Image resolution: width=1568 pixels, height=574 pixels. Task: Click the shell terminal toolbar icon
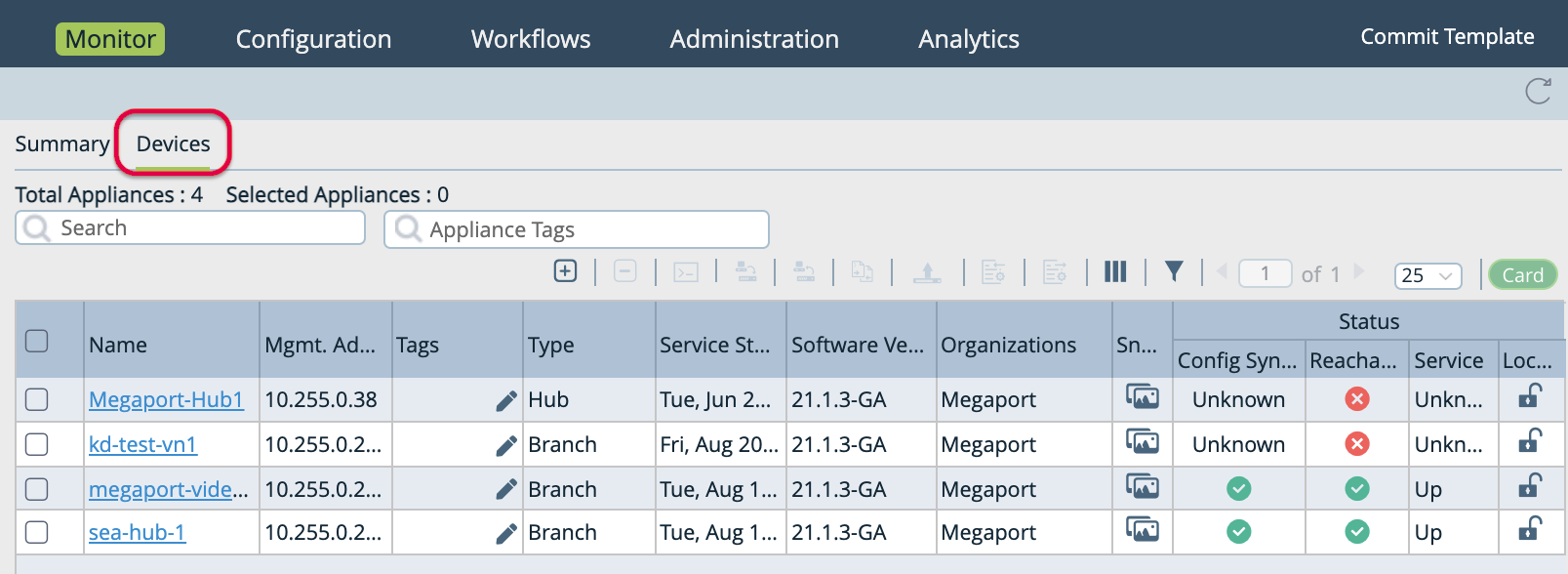pos(686,272)
